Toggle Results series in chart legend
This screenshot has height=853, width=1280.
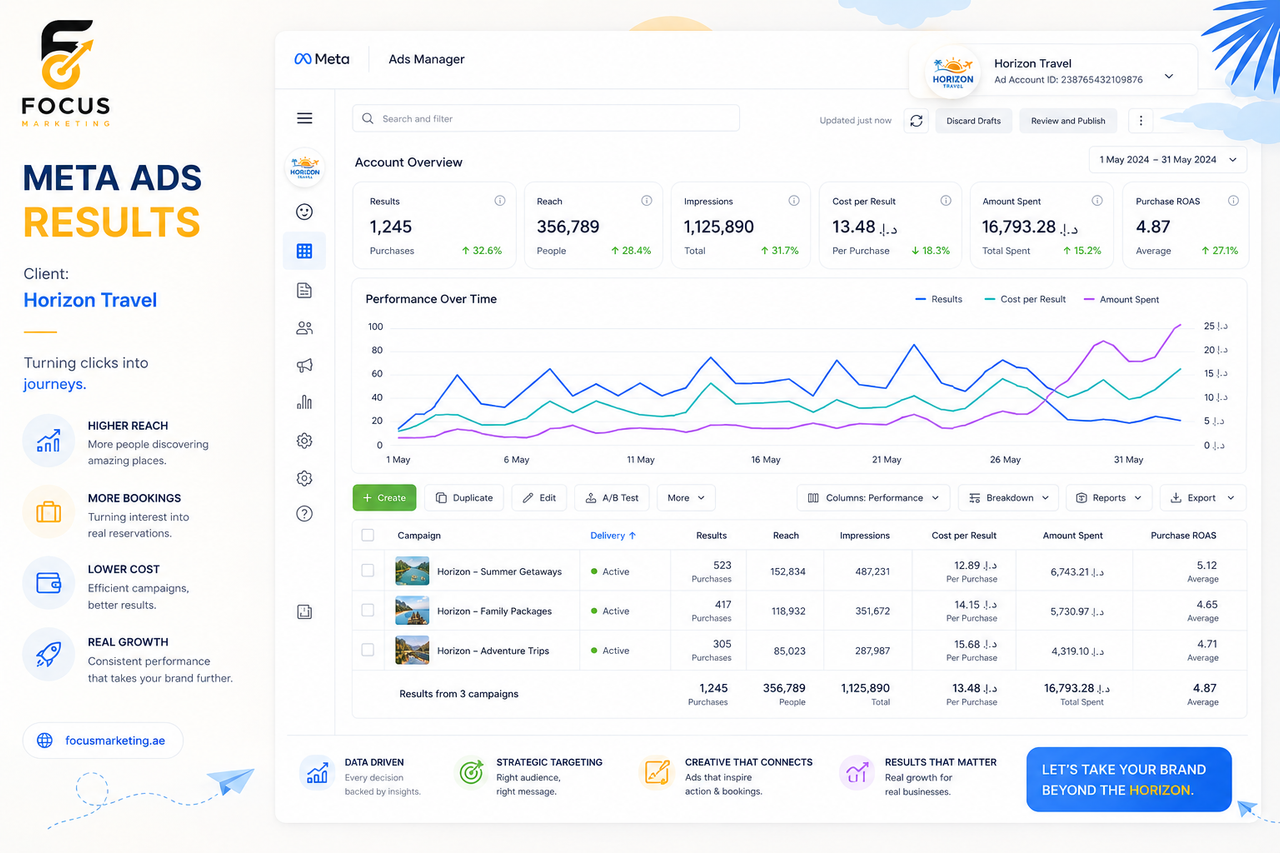[938, 299]
